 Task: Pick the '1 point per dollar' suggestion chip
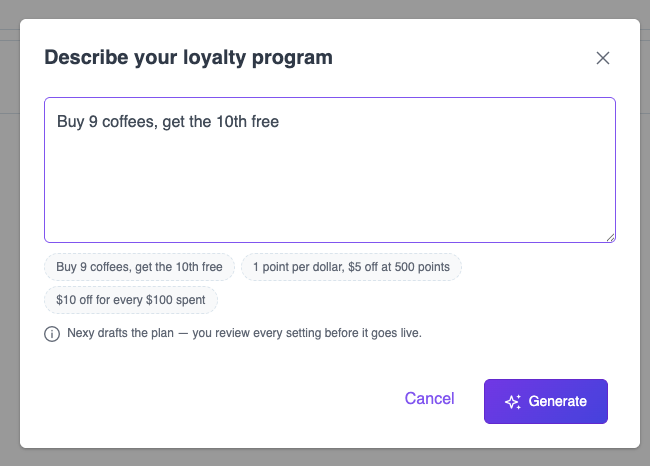pos(351,267)
